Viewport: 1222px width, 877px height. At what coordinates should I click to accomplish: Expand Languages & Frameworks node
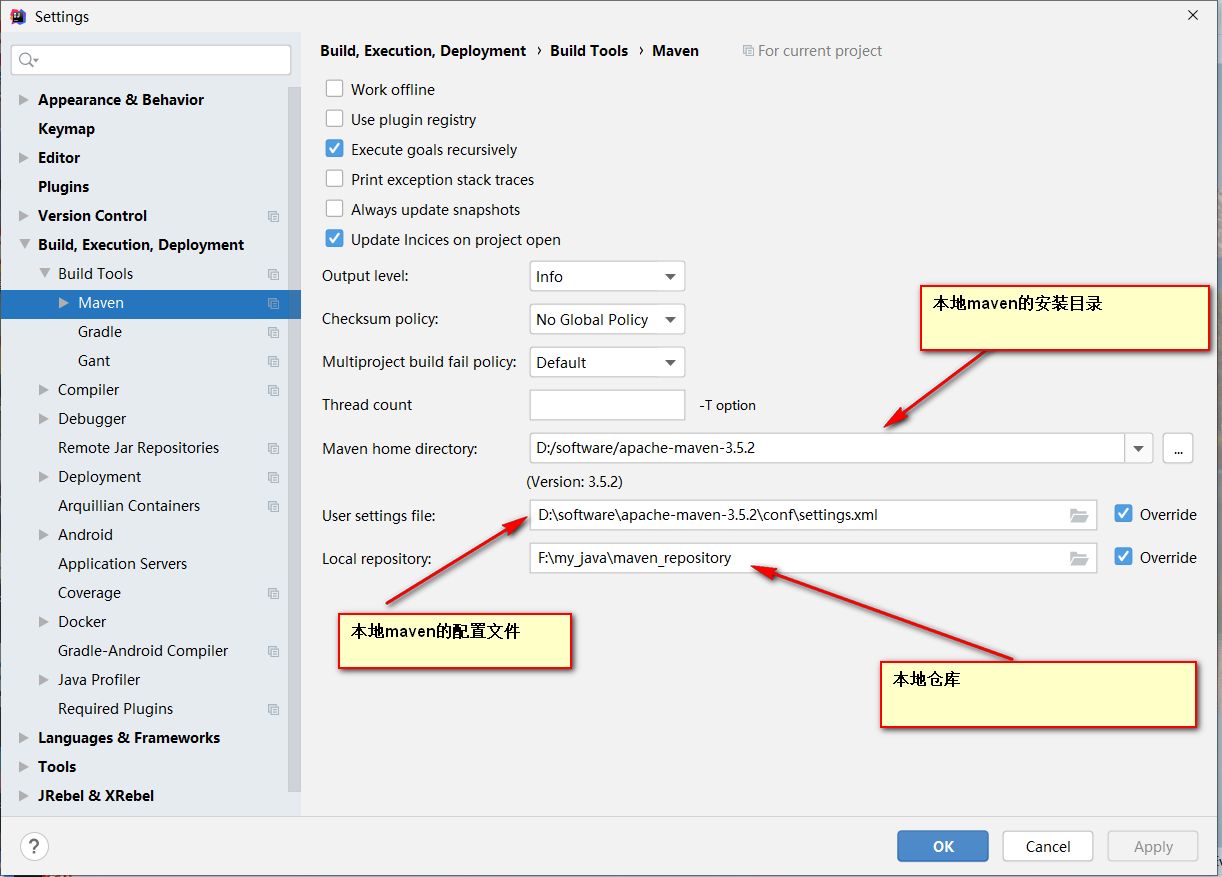pyautogui.click(x=24, y=738)
